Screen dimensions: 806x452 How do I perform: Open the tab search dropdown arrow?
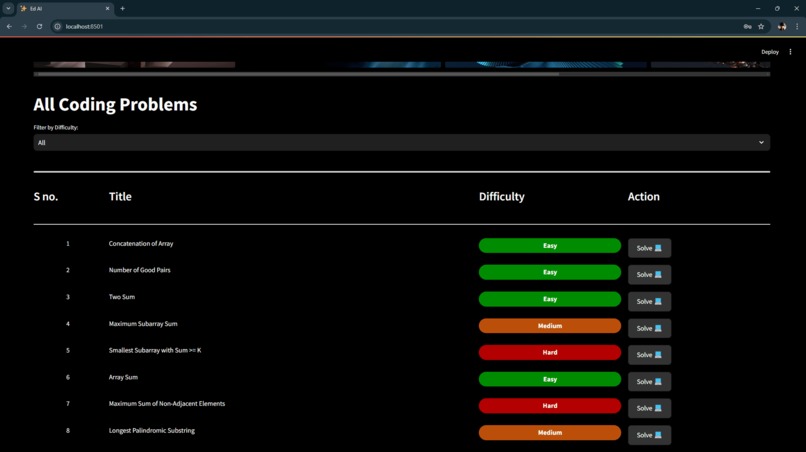click(x=8, y=8)
